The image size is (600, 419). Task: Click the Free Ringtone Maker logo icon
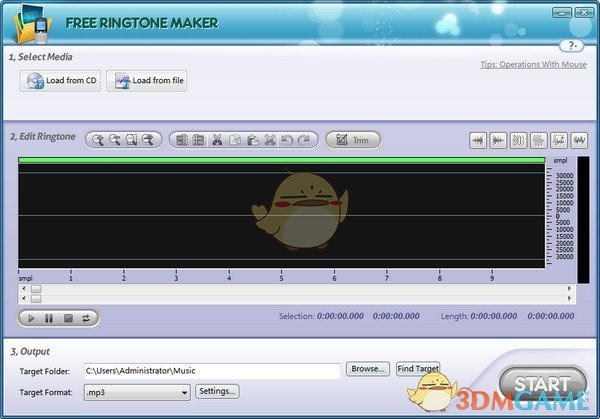(33, 24)
